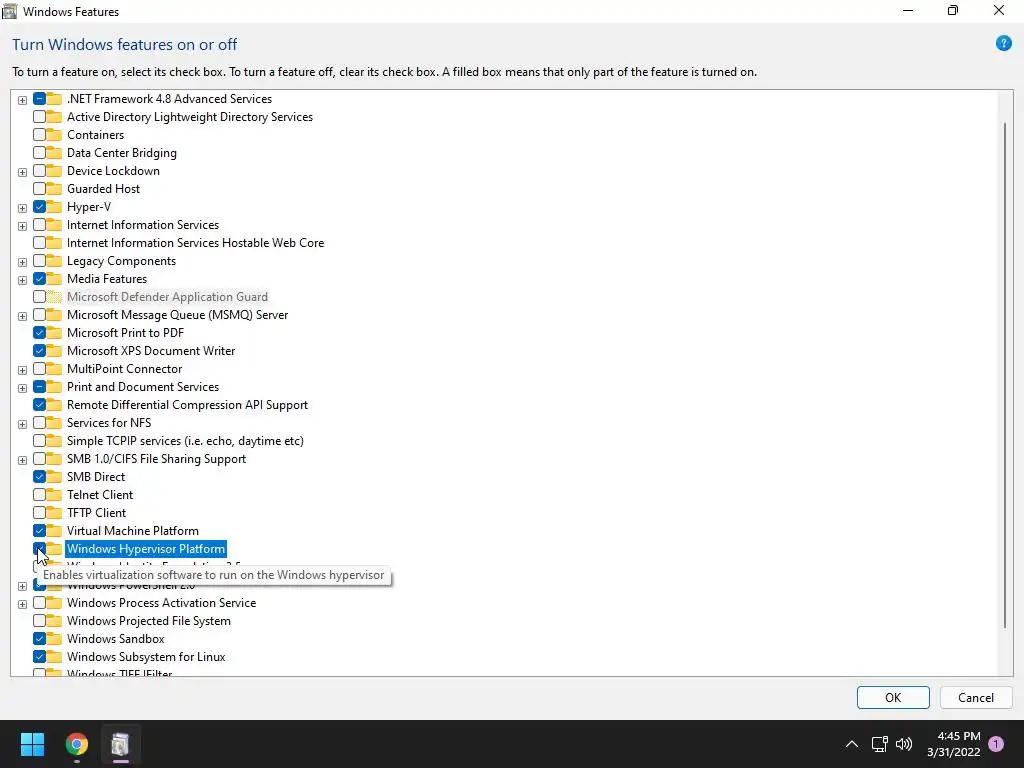Image resolution: width=1024 pixels, height=768 pixels.
Task: Click the Guarded Host folder icon
Action: click(x=54, y=189)
